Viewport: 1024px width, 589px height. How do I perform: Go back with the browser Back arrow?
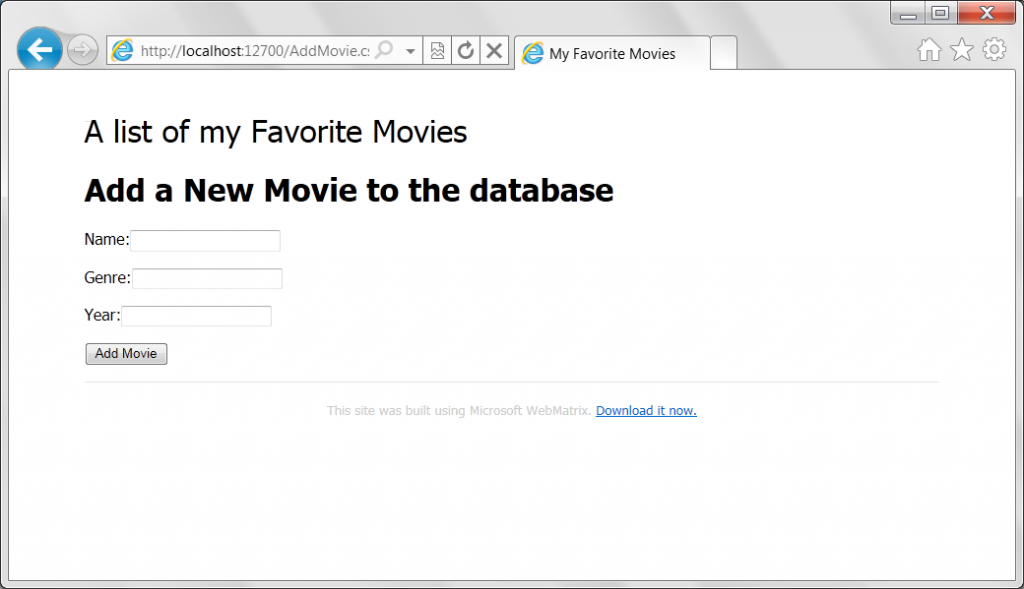(40, 50)
